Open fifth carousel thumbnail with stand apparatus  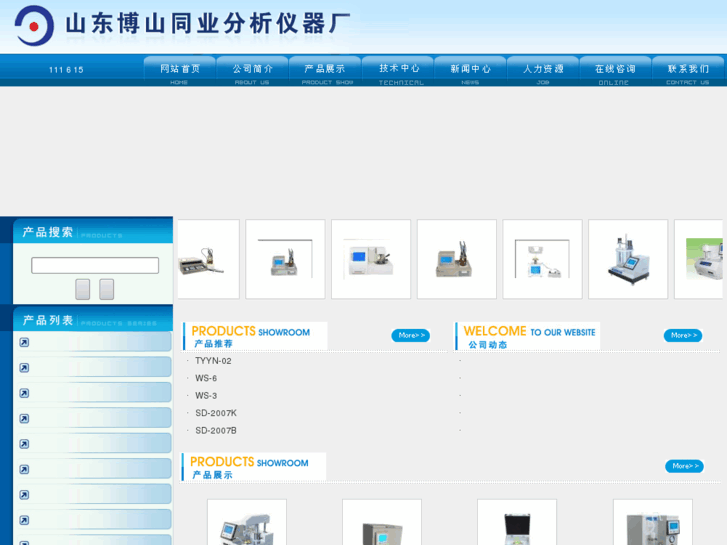542,259
